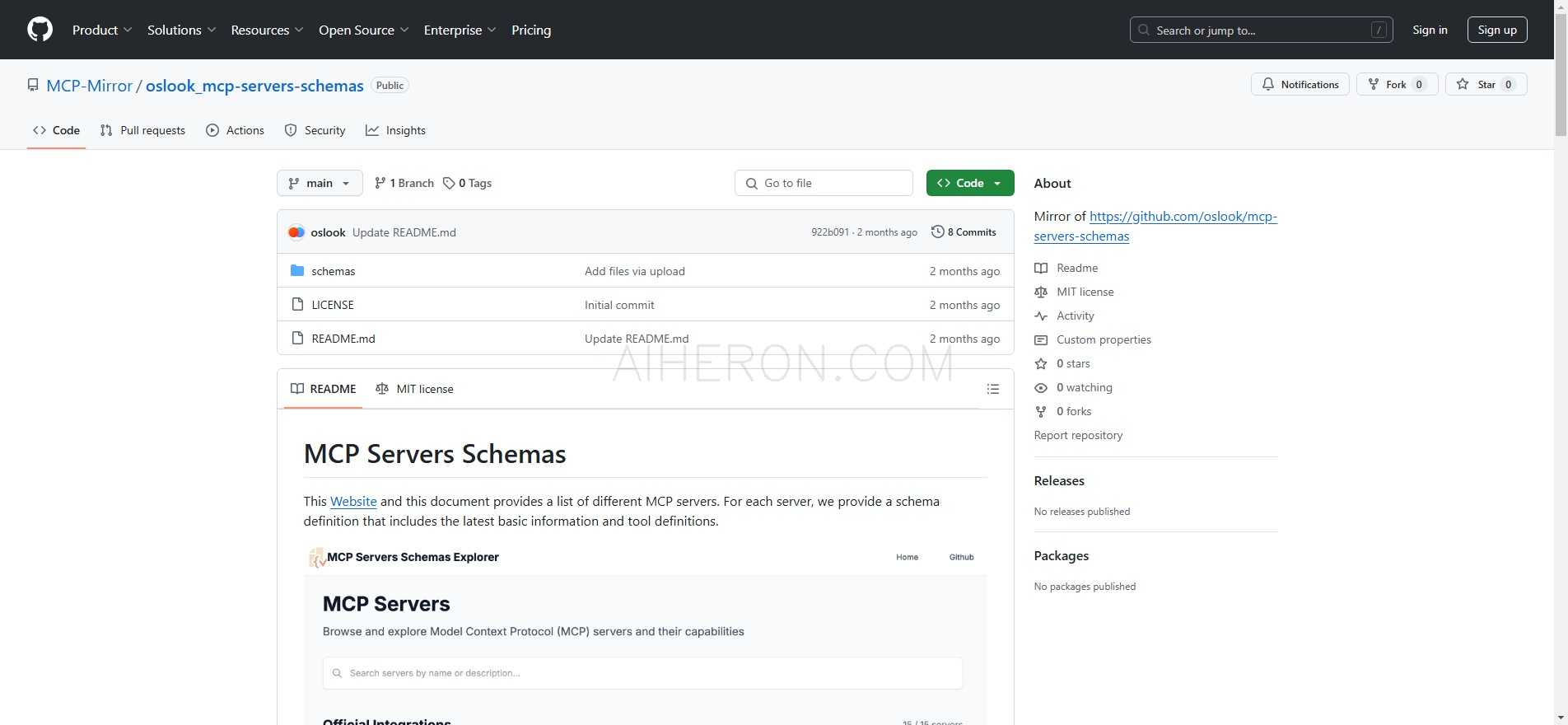This screenshot has height=725, width=1568.
Task: Click the Website link in README
Action: [x=353, y=501]
